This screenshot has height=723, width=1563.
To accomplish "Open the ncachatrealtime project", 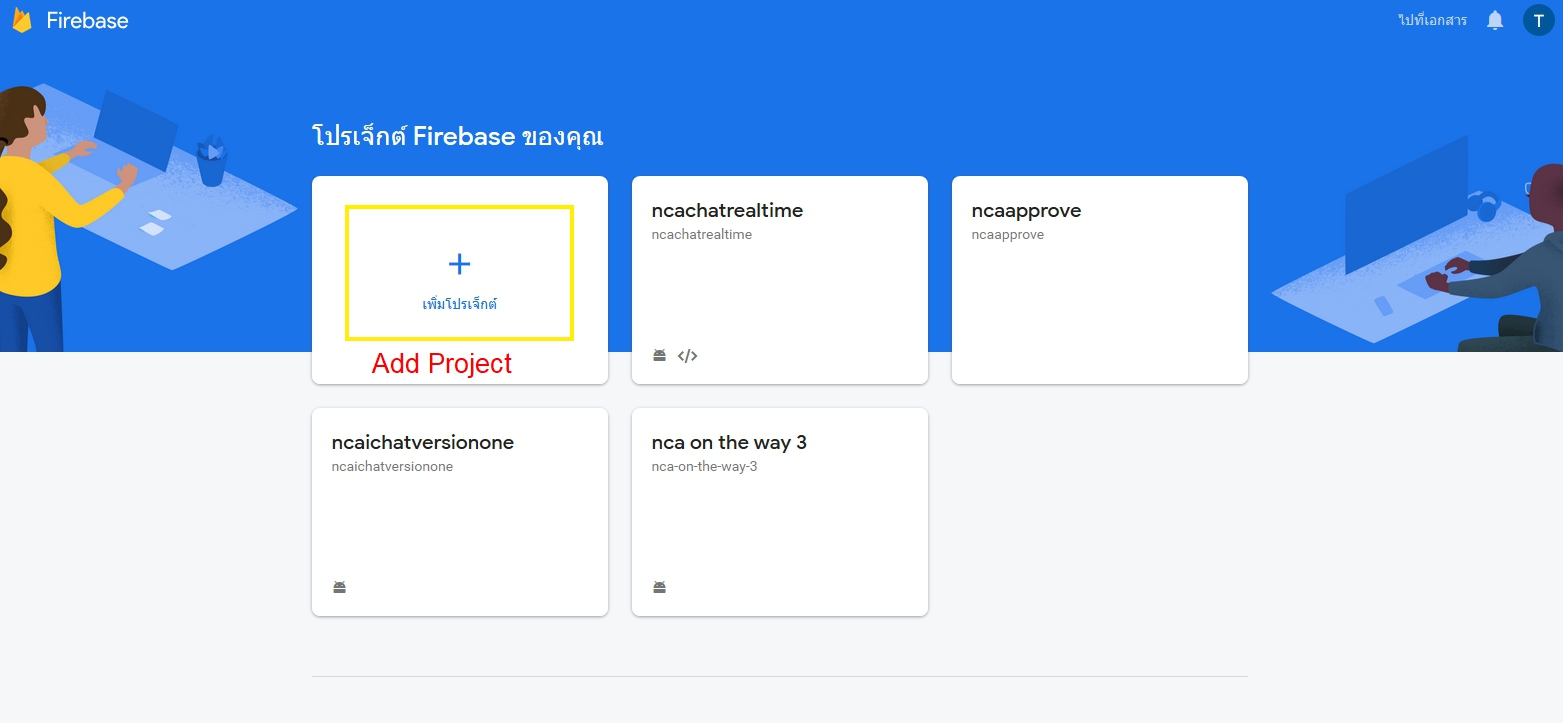I will pyautogui.click(x=780, y=280).
